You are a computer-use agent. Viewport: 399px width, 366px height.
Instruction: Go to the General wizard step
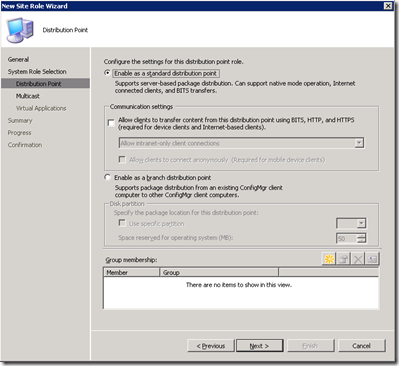18,59
